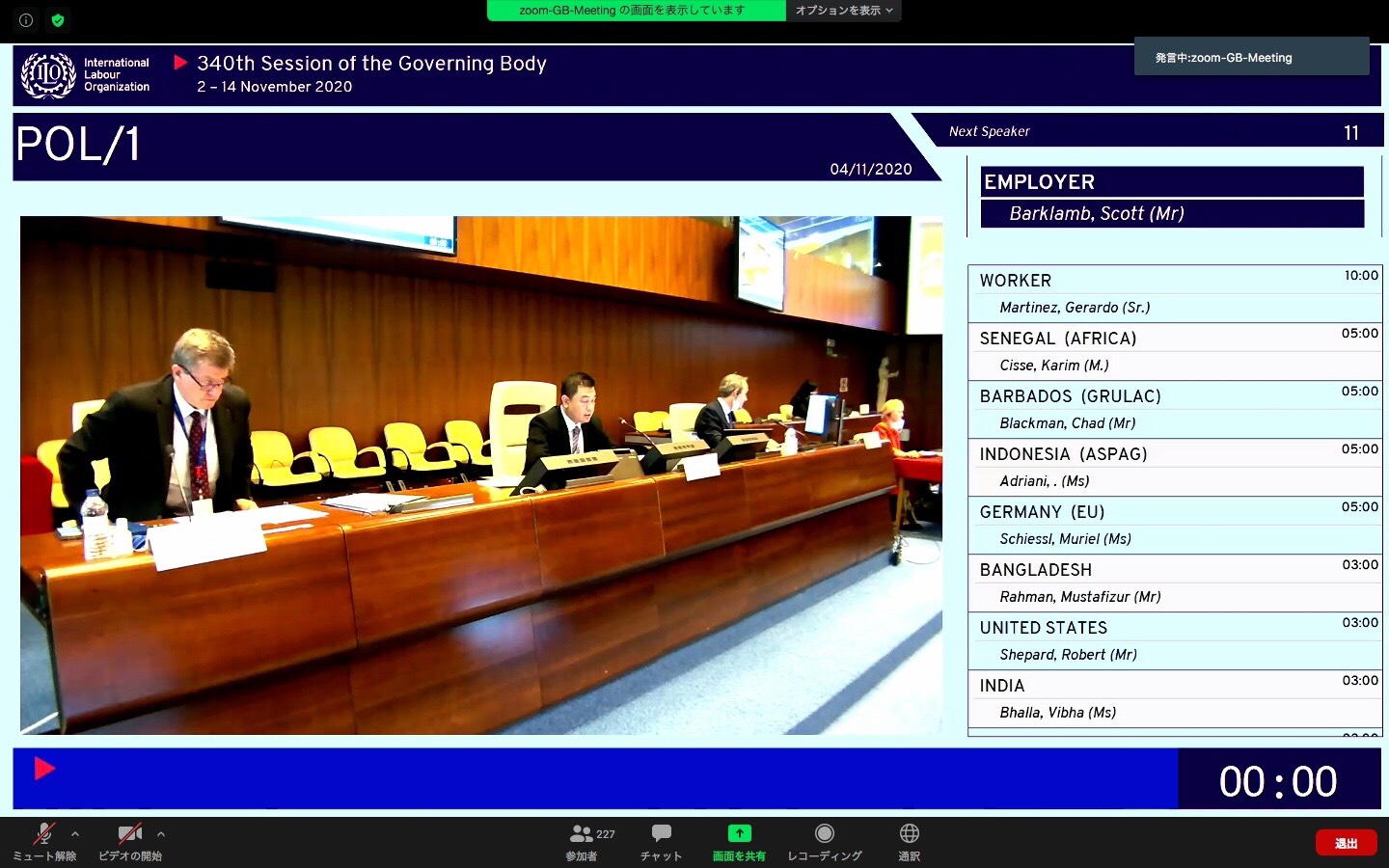Click the meeting info icon at top left
This screenshot has width=1389, height=868.
(x=26, y=19)
